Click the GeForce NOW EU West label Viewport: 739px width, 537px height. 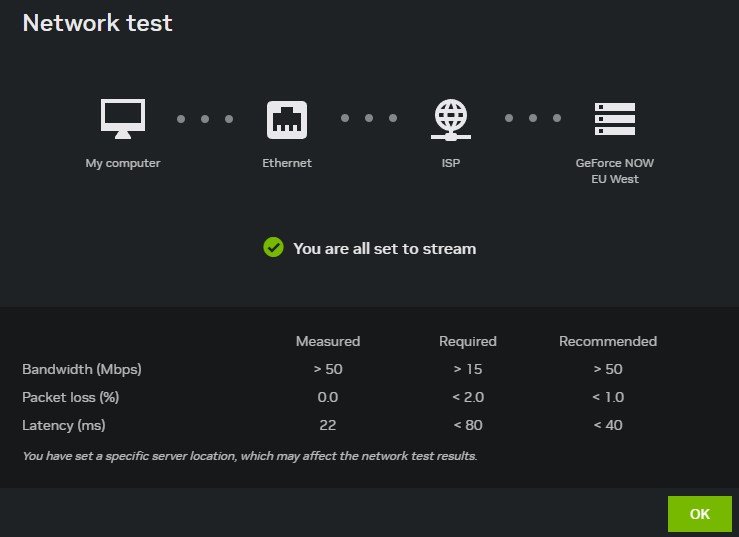coord(615,171)
